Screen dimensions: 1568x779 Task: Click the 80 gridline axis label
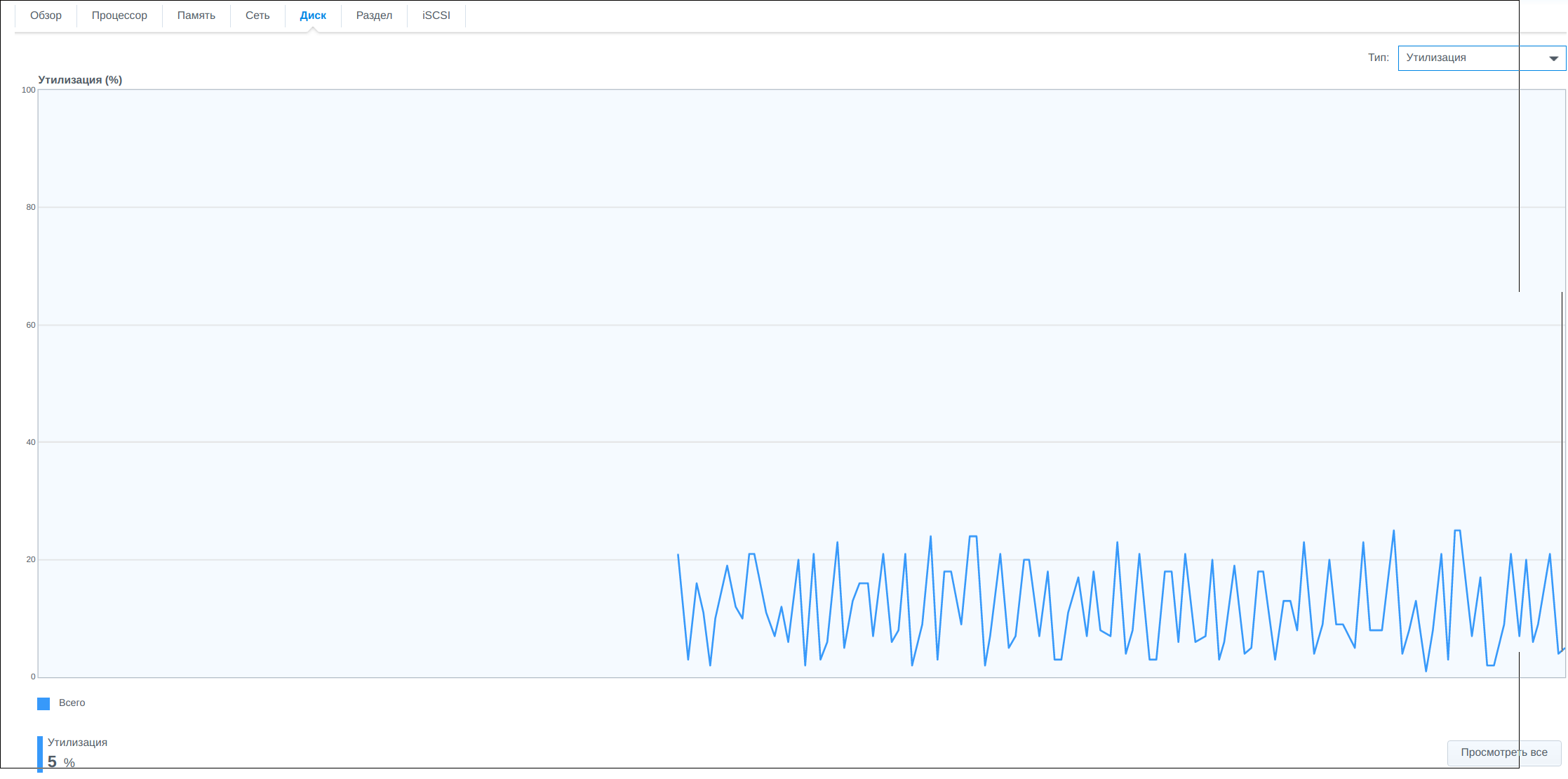[31, 207]
